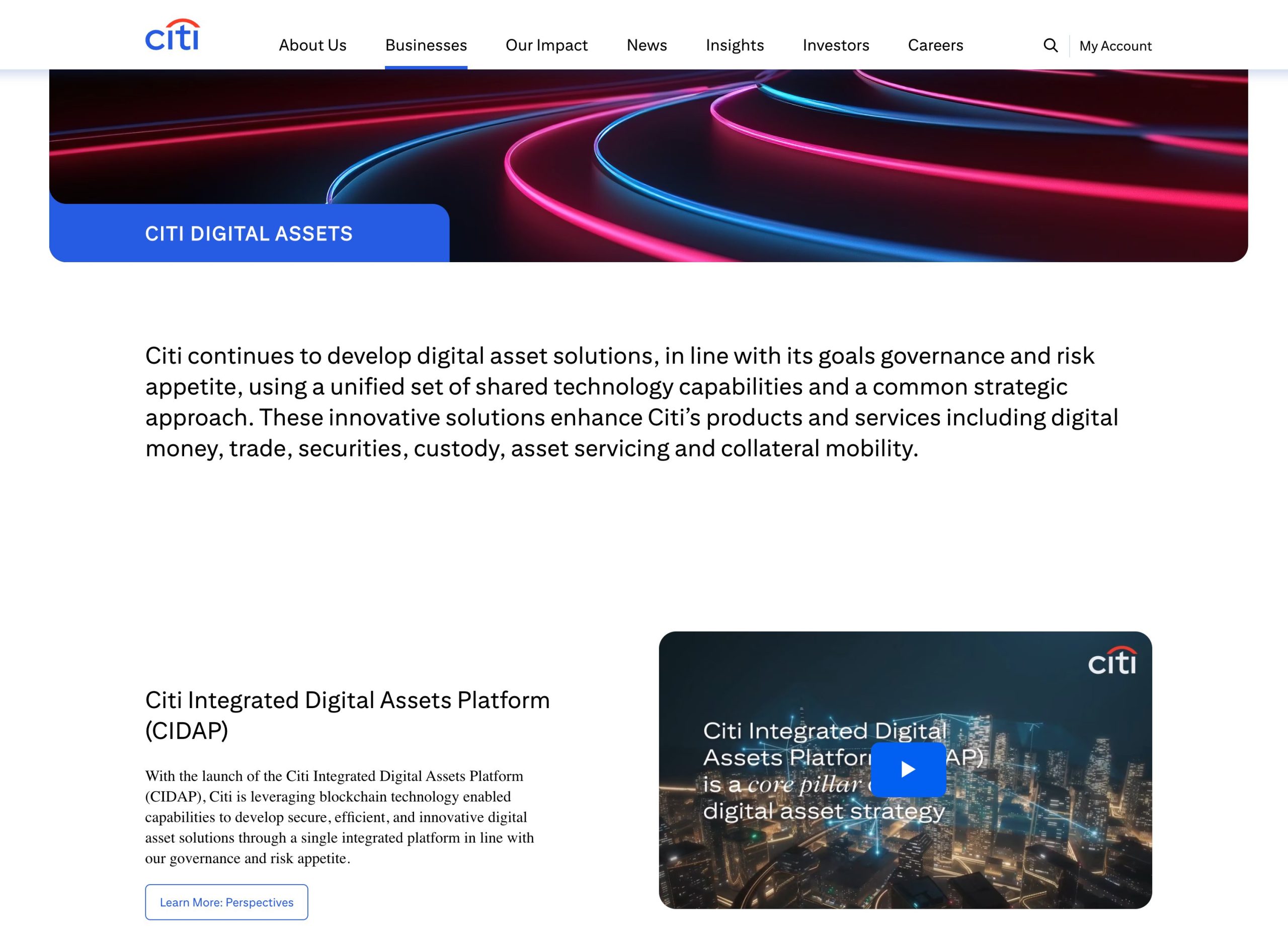Play the CIDAP video

click(908, 769)
